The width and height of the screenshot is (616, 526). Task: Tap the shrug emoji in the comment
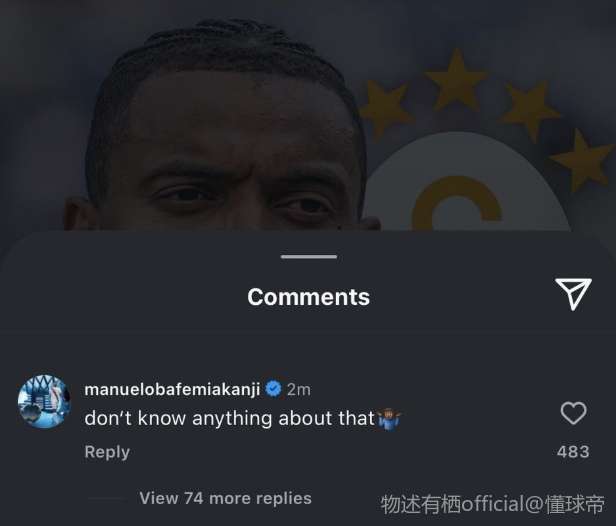(389, 419)
